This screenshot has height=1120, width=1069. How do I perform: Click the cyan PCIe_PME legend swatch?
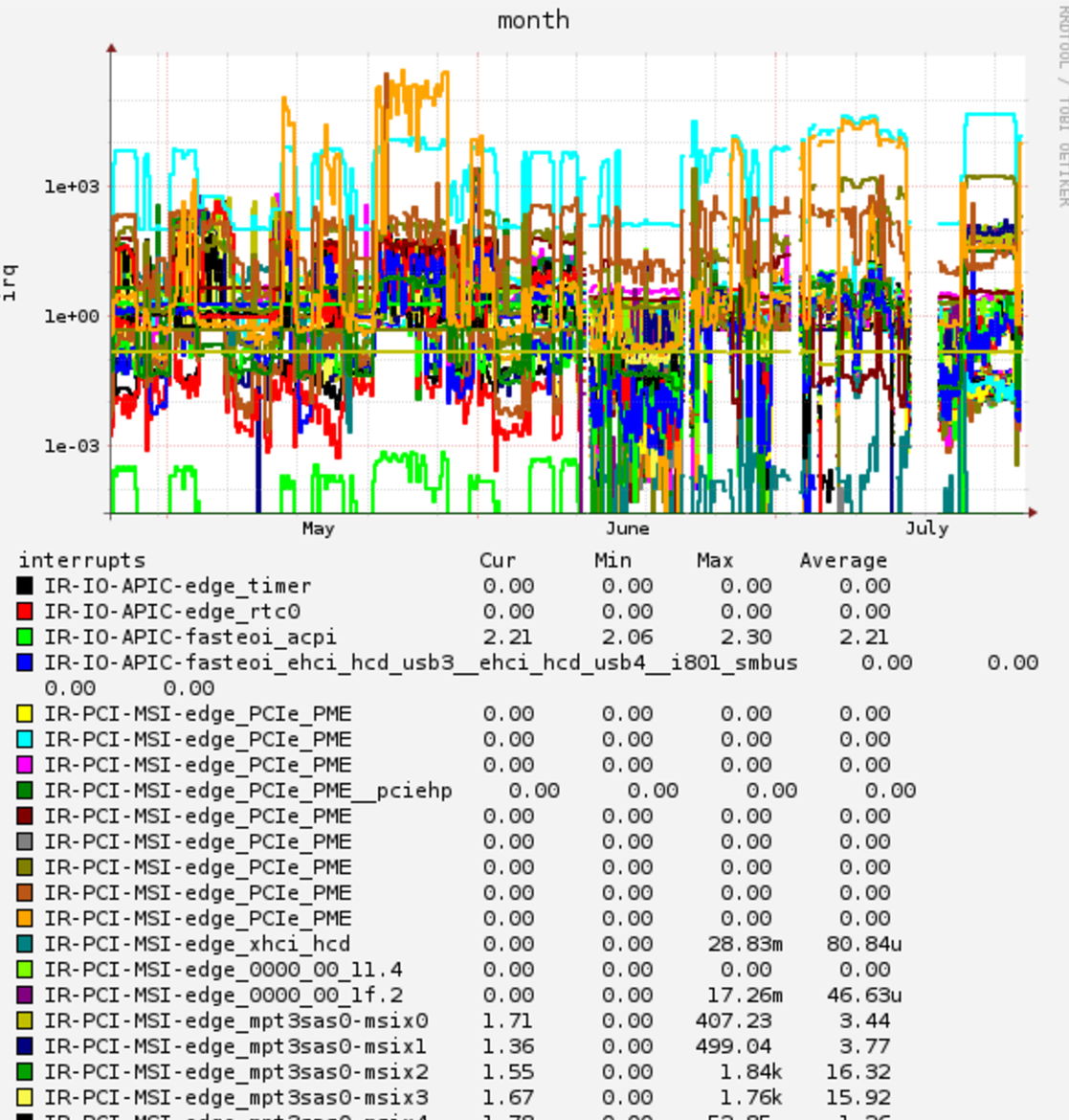click(x=25, y=739)
